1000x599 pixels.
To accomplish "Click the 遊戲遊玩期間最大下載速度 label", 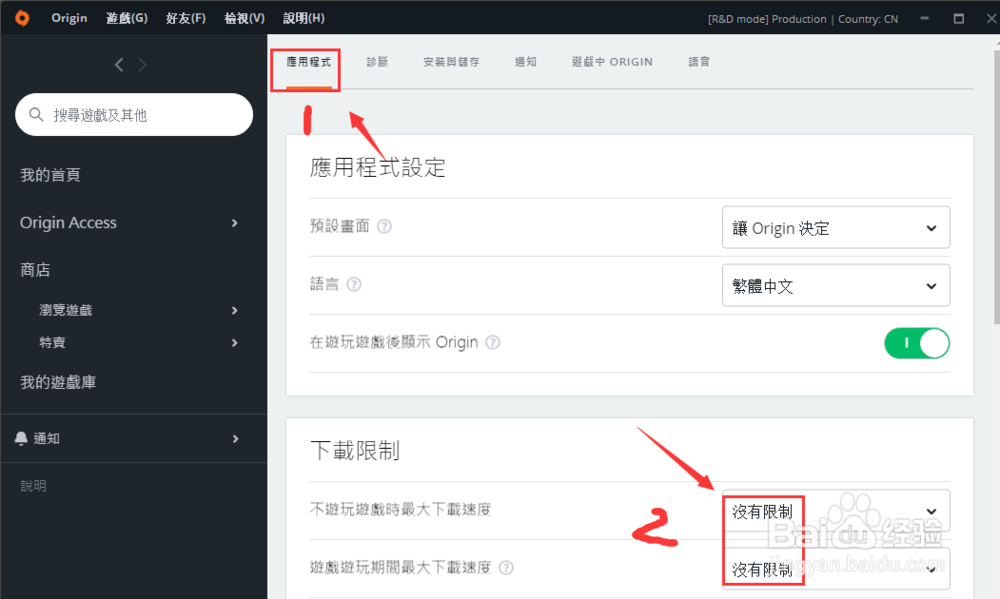I will [x=401, y=567].
